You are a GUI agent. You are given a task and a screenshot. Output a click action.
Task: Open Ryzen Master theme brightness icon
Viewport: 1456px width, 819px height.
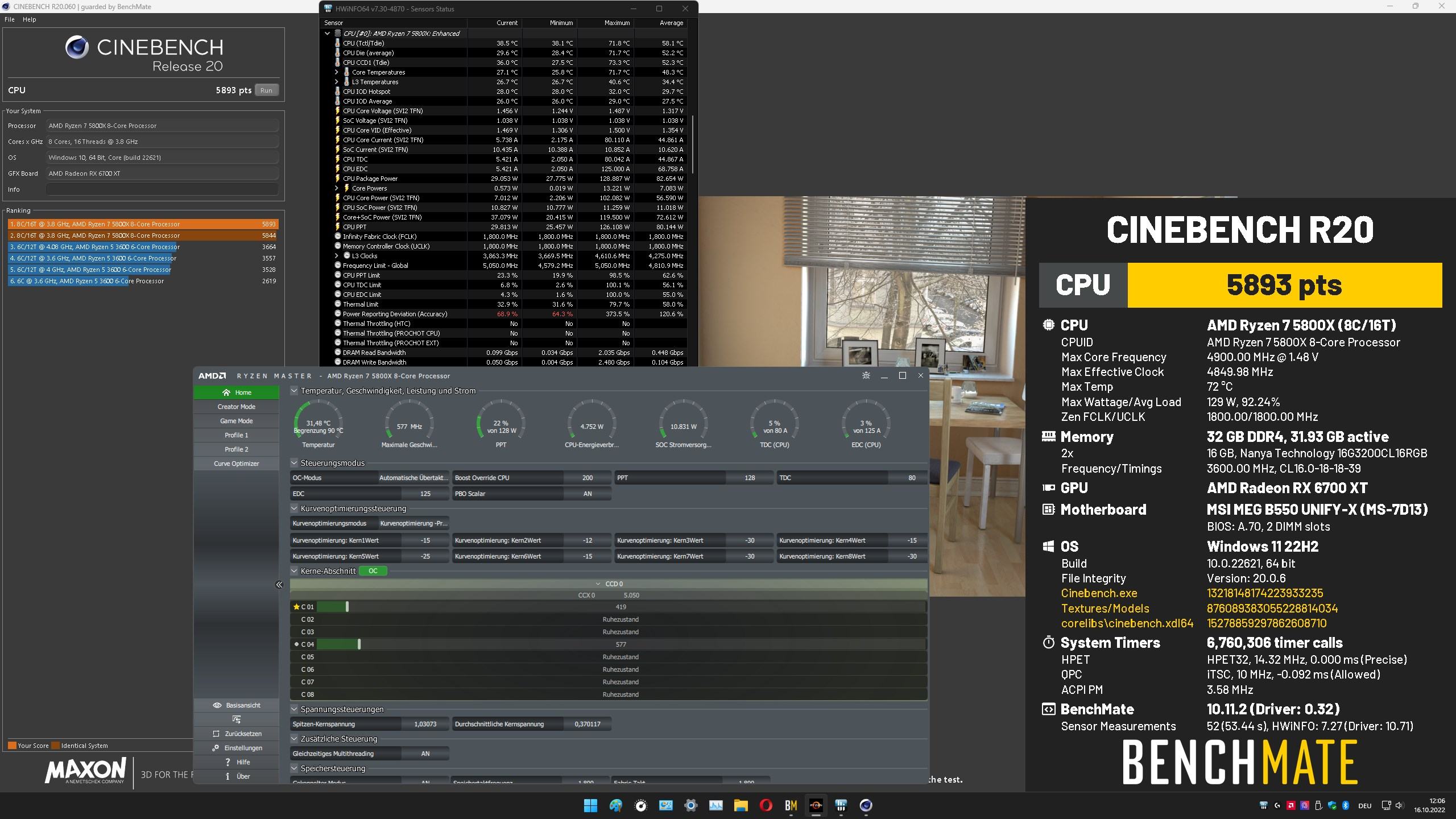pos(866,375)
